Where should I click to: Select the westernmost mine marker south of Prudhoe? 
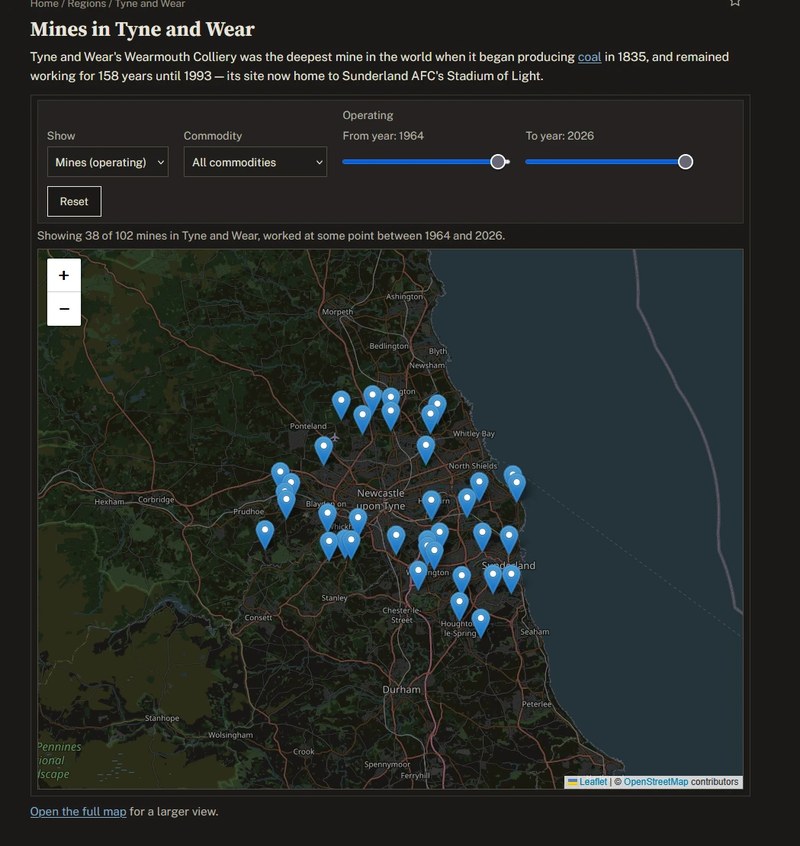264,534
